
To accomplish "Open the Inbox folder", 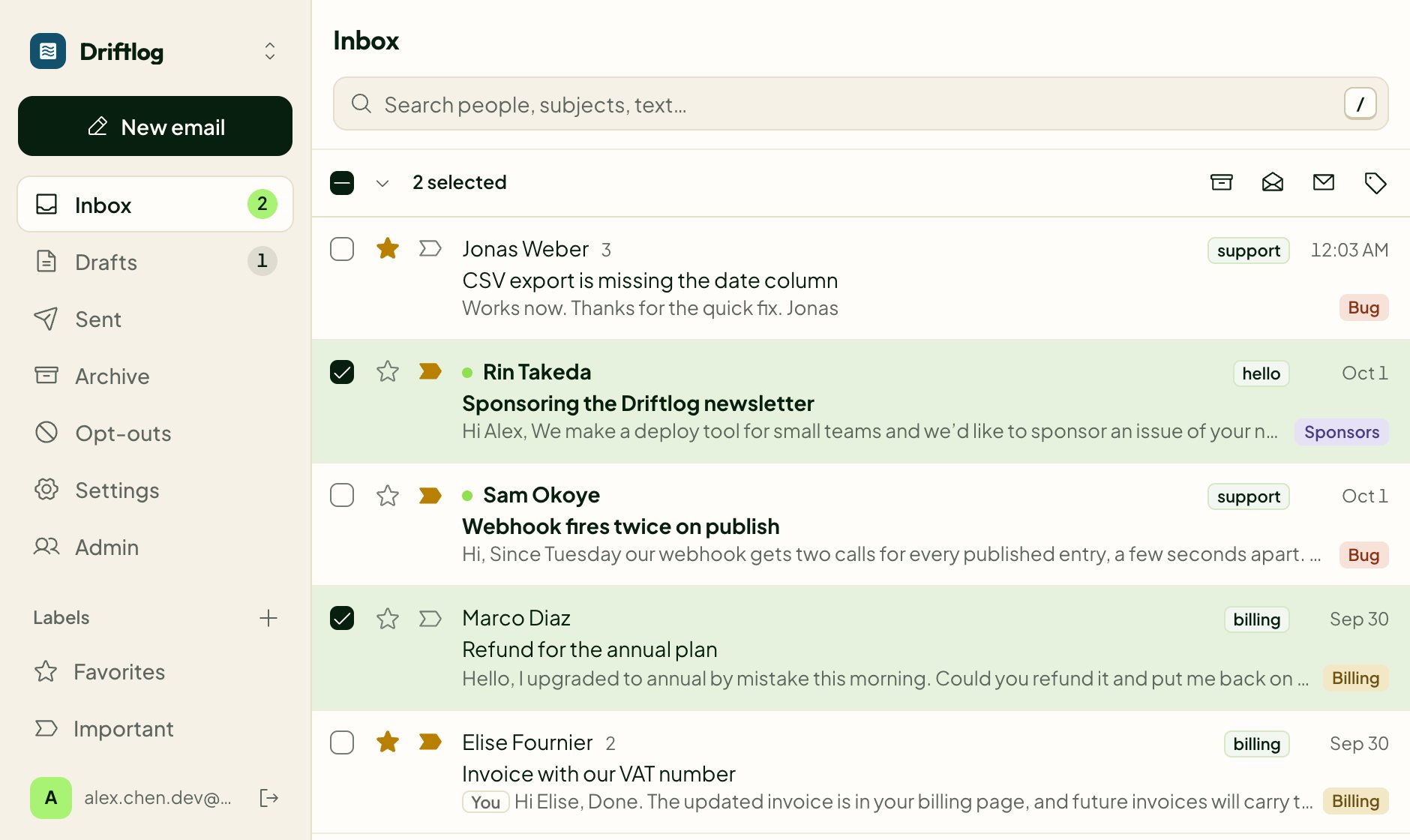I will click(x=155, y=204).
